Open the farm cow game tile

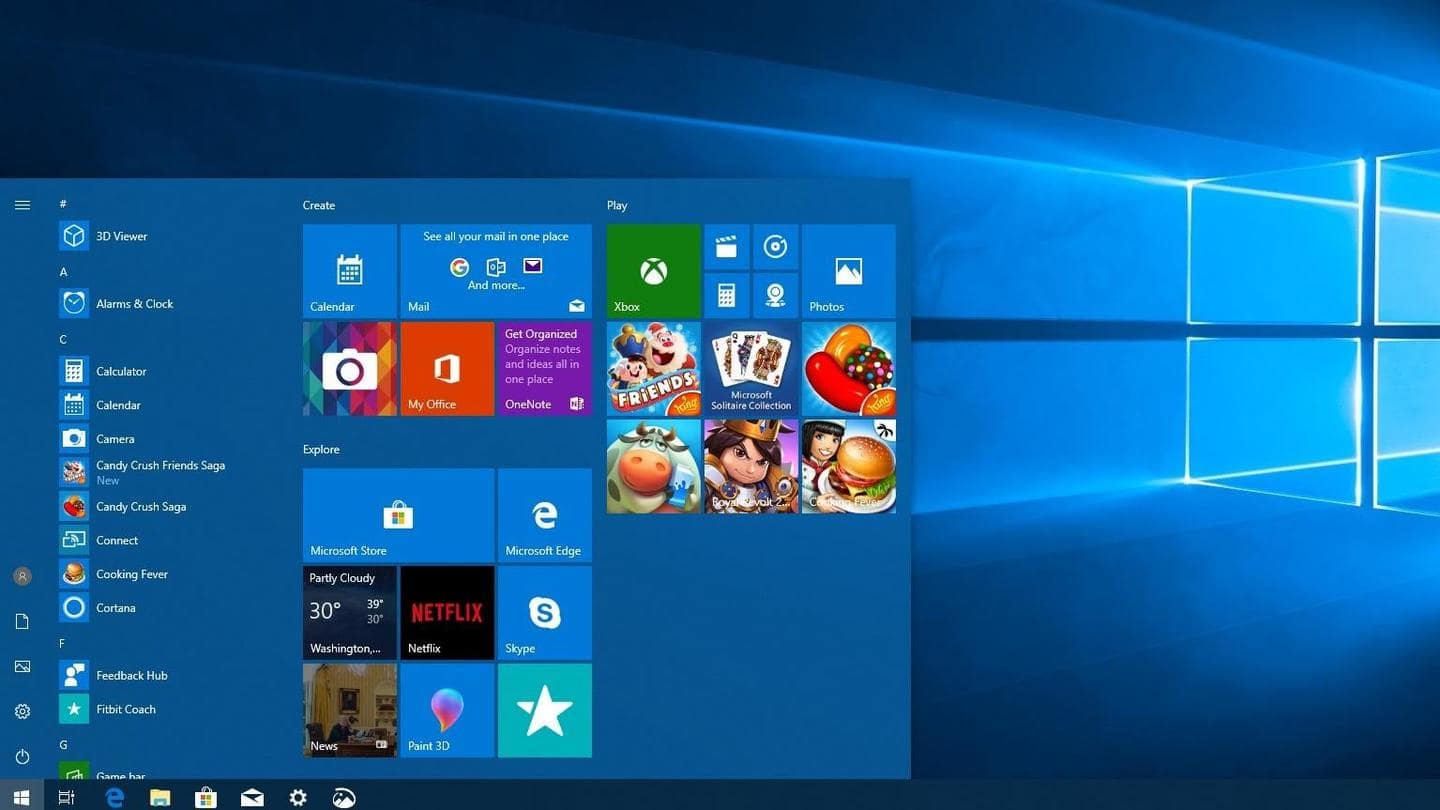point(654,466)
